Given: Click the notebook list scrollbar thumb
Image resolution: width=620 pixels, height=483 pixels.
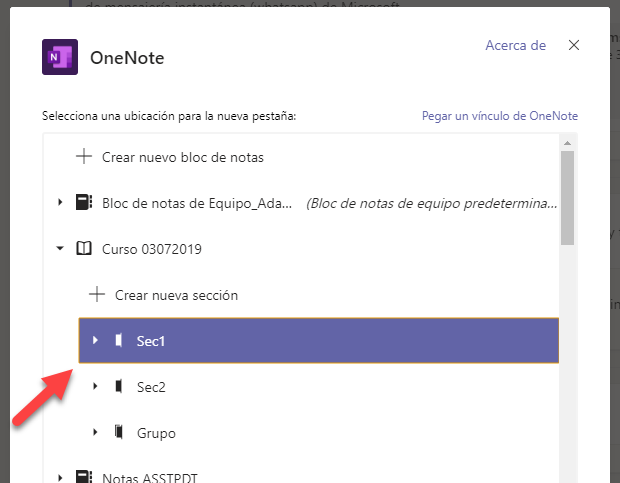Looking at the screenshot, I should click(567, 198).
